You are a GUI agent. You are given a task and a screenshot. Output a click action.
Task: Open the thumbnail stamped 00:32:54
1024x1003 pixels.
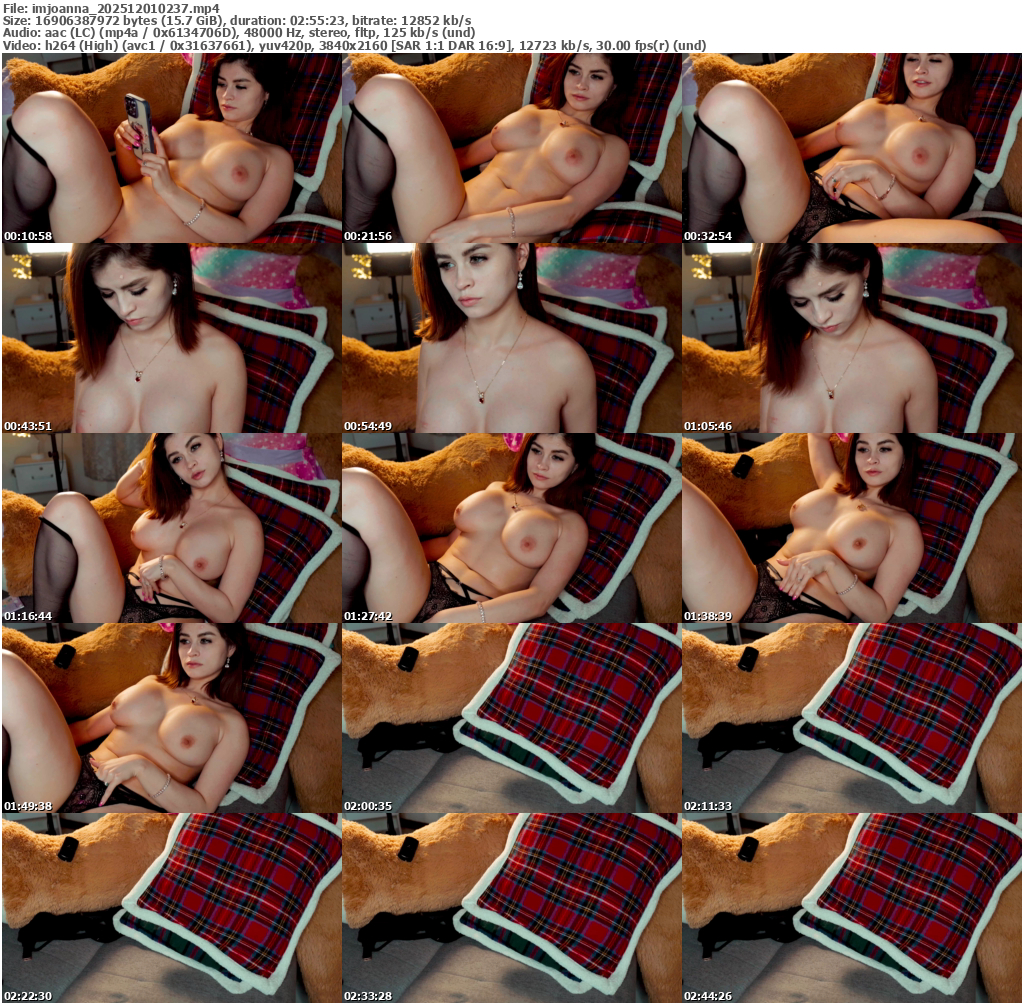click(852, 148)
